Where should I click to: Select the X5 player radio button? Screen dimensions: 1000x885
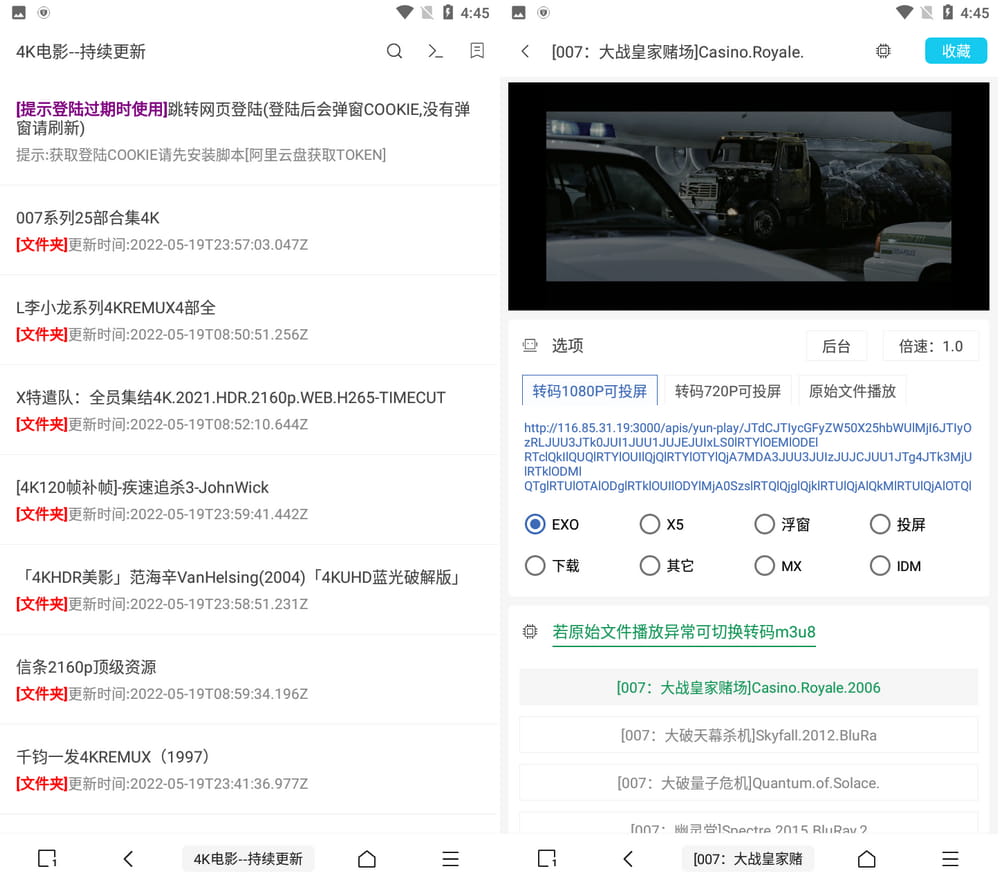coord(650,524)
